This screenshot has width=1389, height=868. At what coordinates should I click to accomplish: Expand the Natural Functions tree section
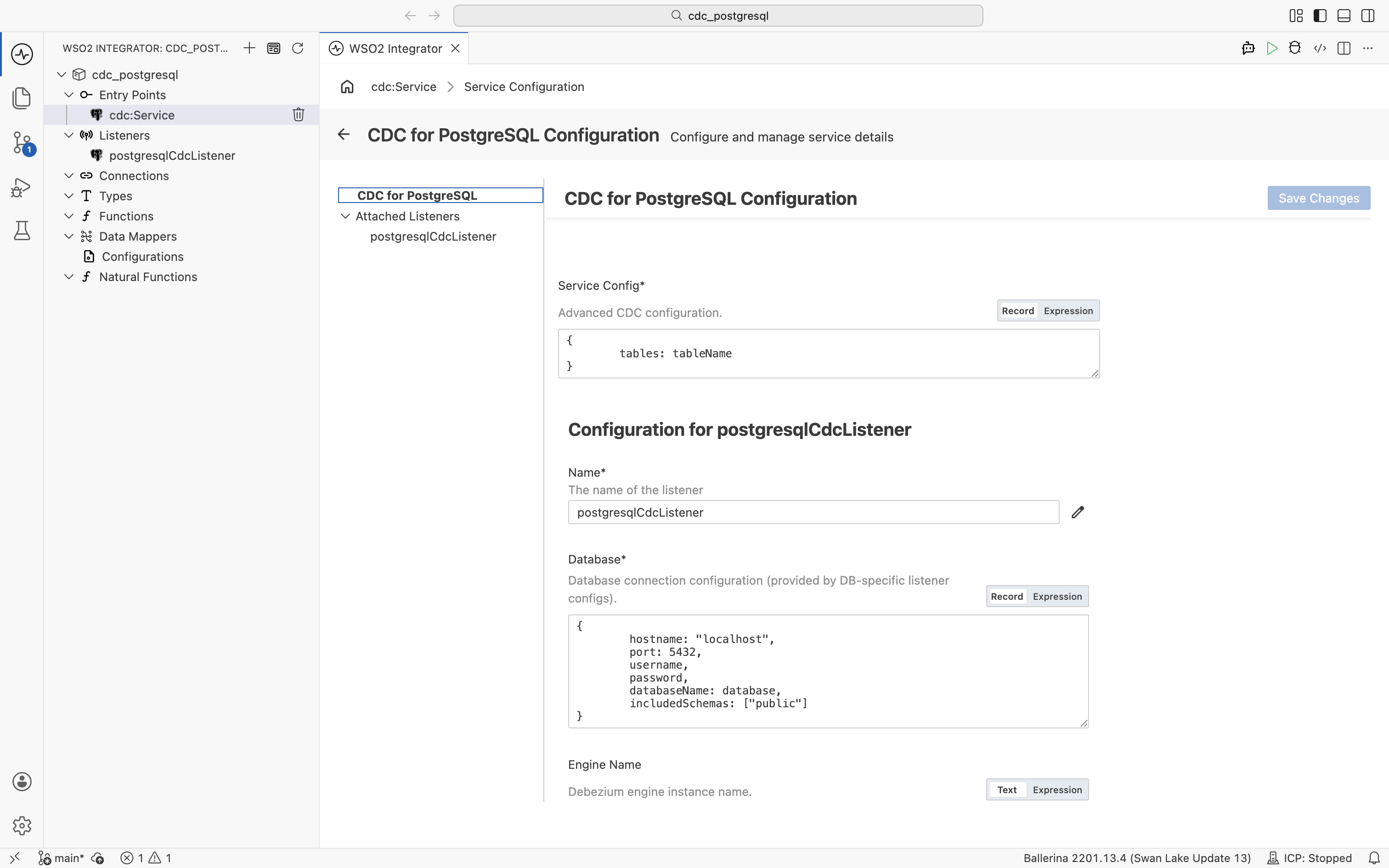(69, 276)
